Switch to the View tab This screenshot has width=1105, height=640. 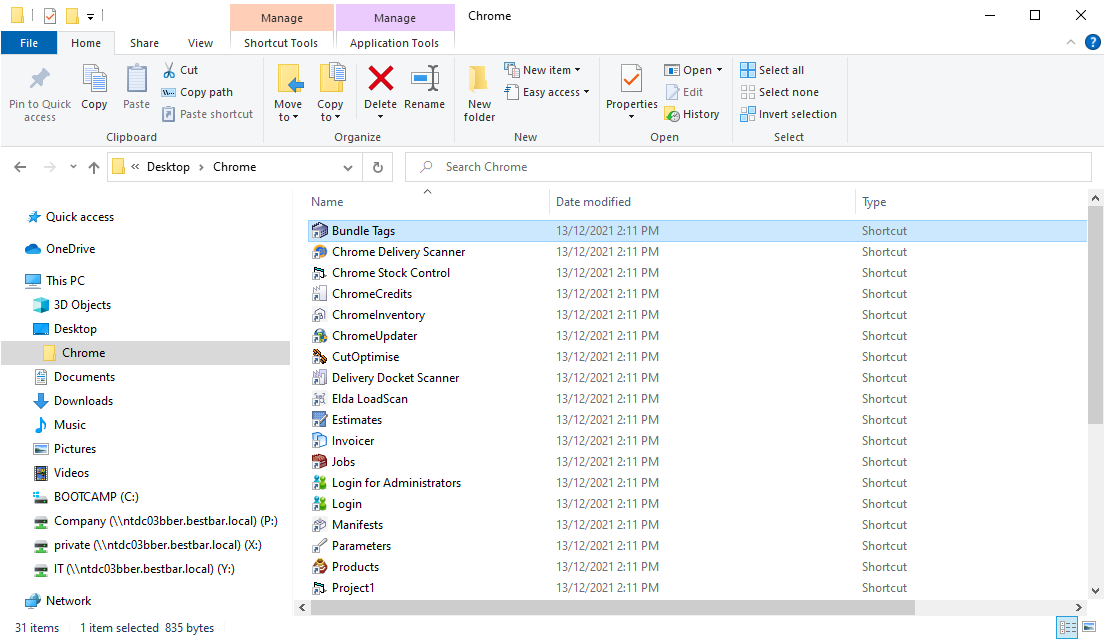200,43
